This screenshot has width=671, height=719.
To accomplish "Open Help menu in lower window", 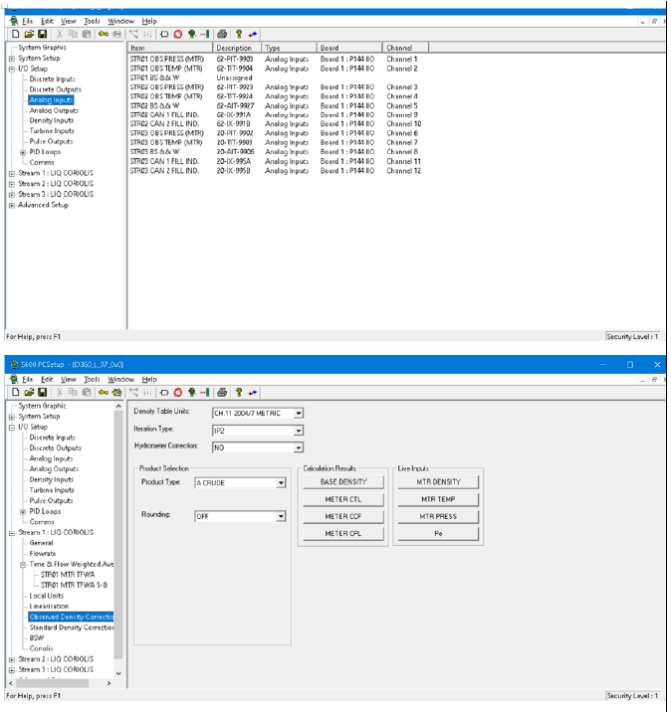I will point(149,379).
